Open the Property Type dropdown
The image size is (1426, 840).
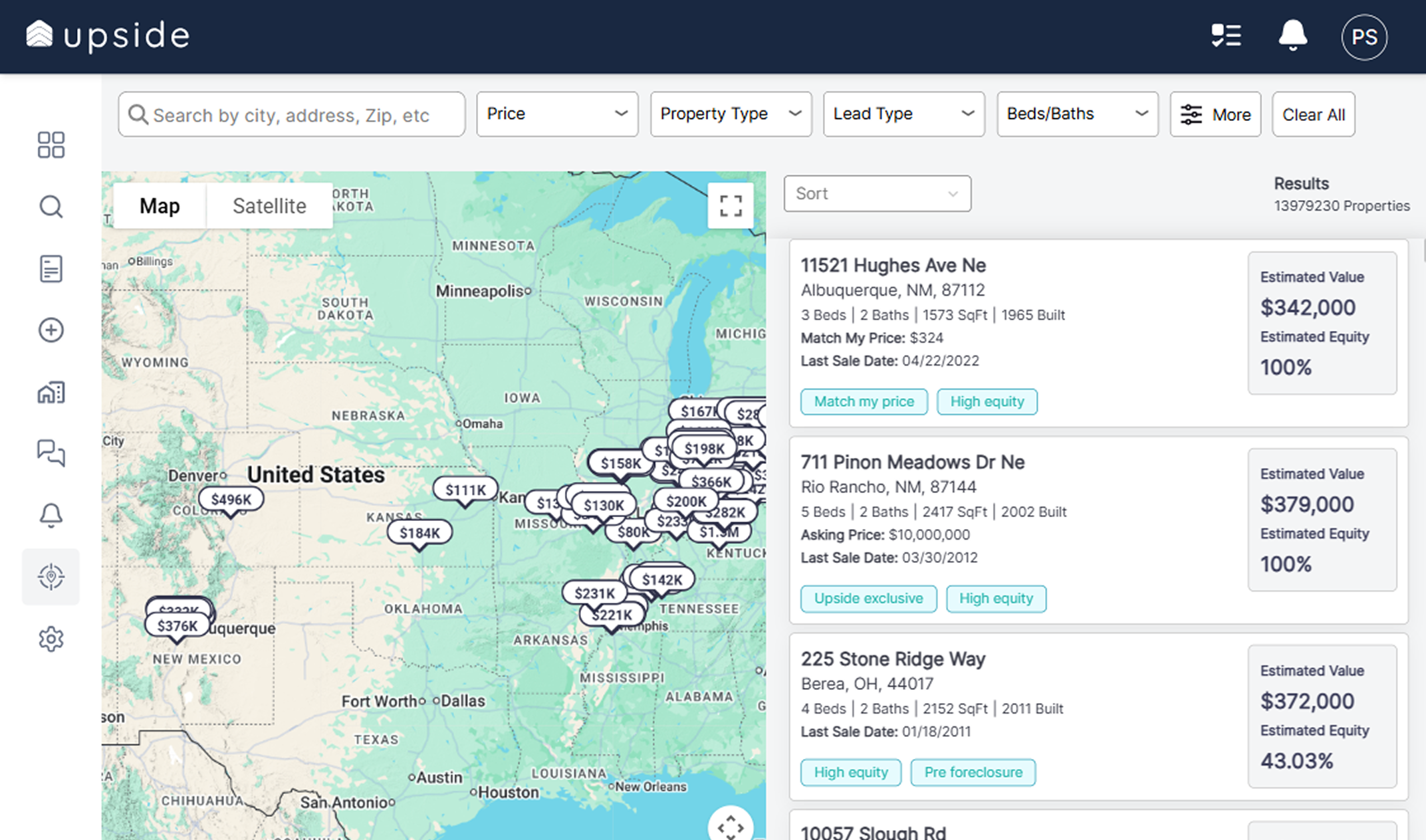[731, 114]
